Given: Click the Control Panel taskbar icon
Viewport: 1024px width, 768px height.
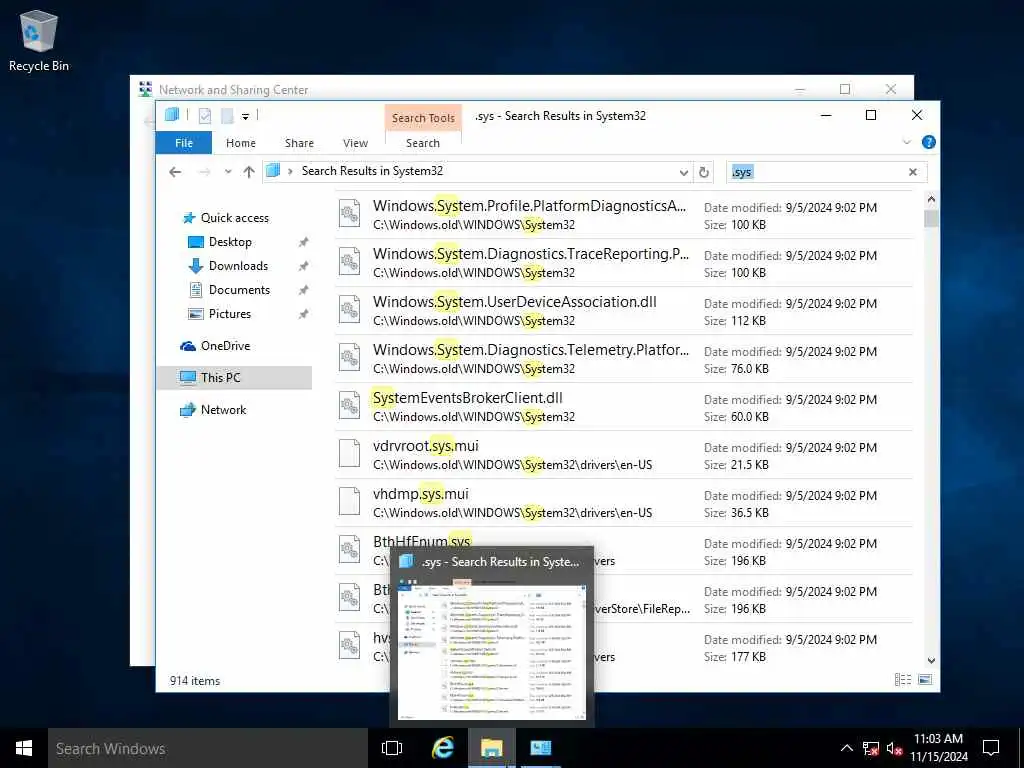Looking at the screenshot, I should (540, 748).
